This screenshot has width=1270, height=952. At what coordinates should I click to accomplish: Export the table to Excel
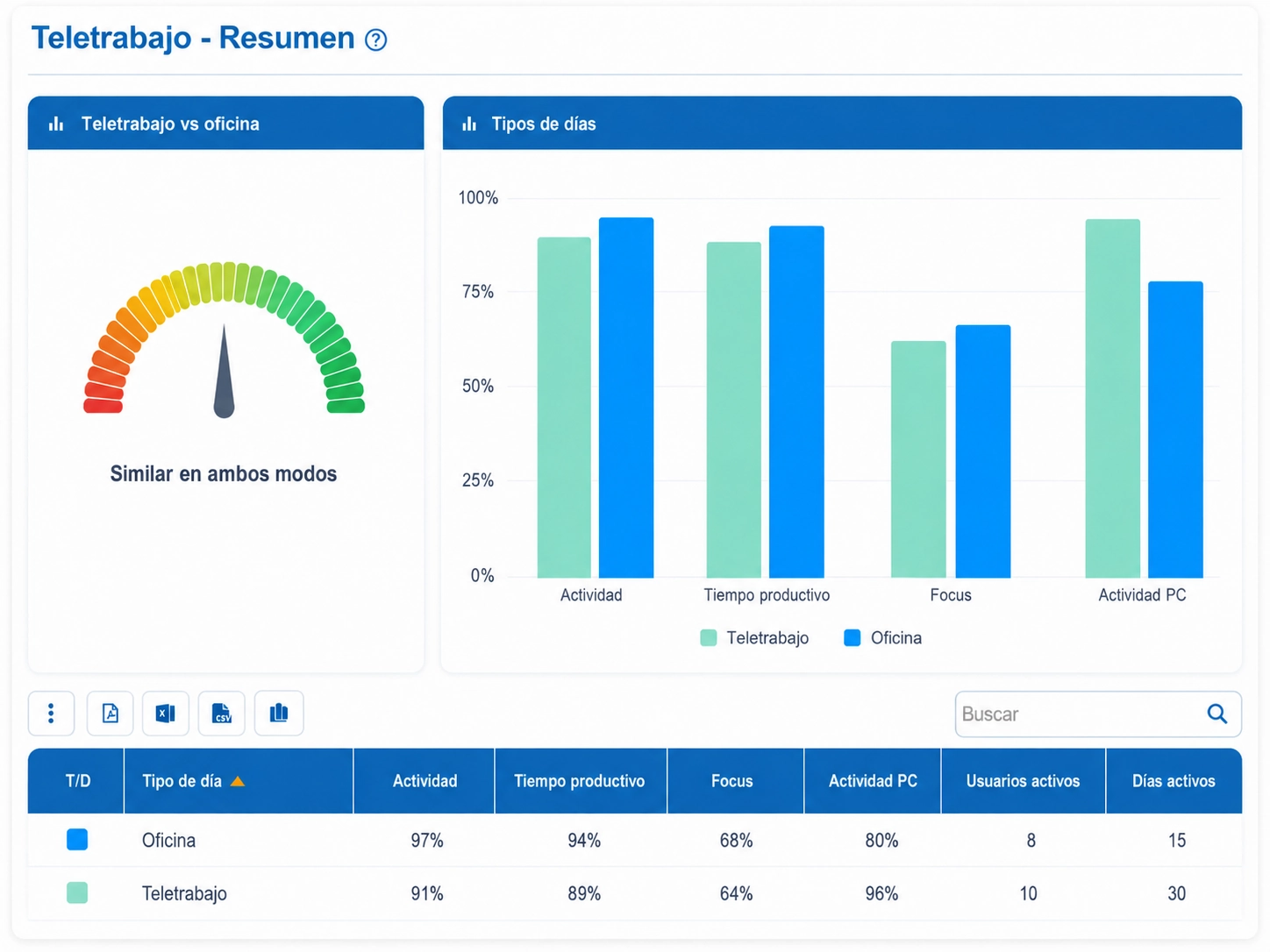pyautogui.click(x=166, y=714)
